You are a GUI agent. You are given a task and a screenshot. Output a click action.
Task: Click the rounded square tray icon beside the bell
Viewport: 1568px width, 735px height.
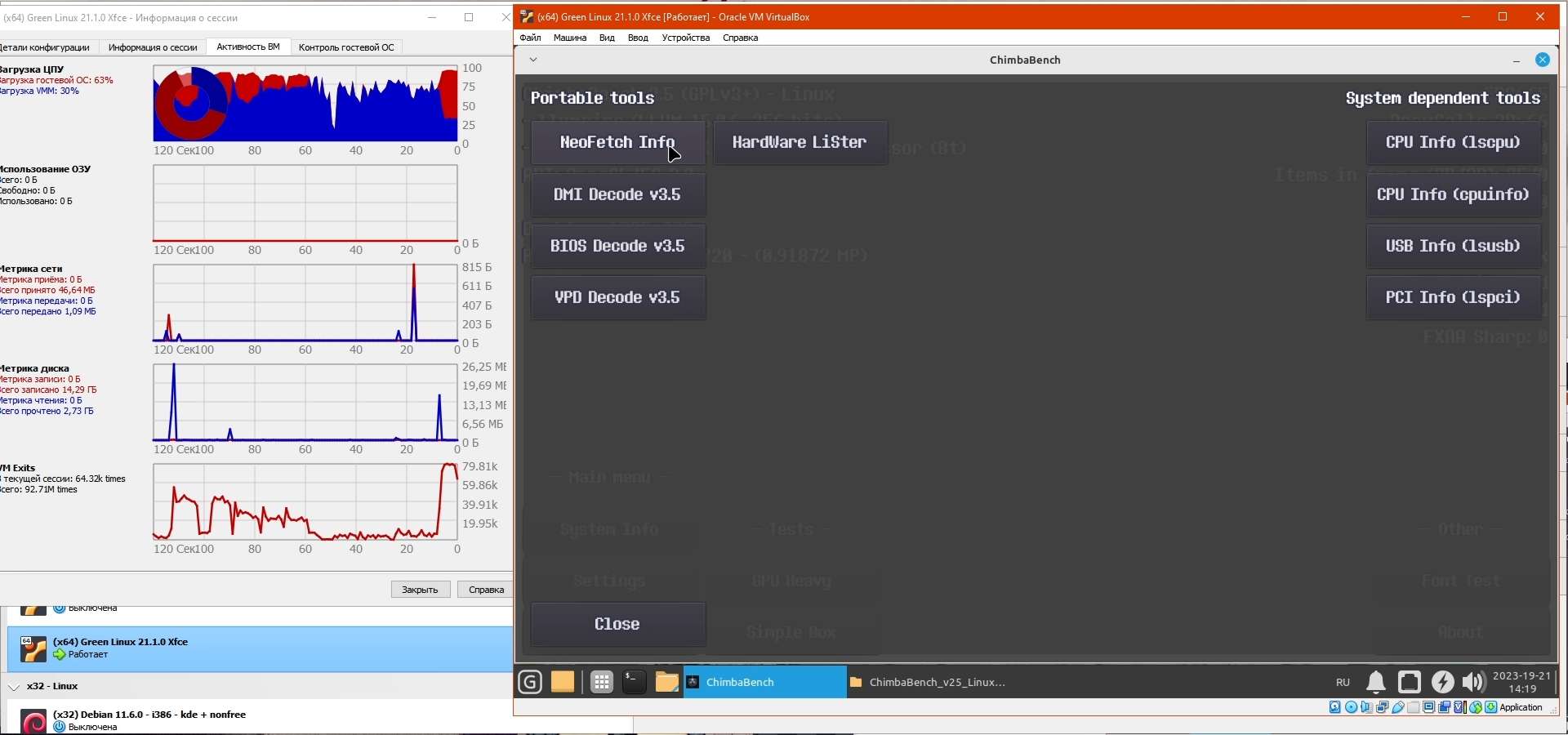(1410, 682)
